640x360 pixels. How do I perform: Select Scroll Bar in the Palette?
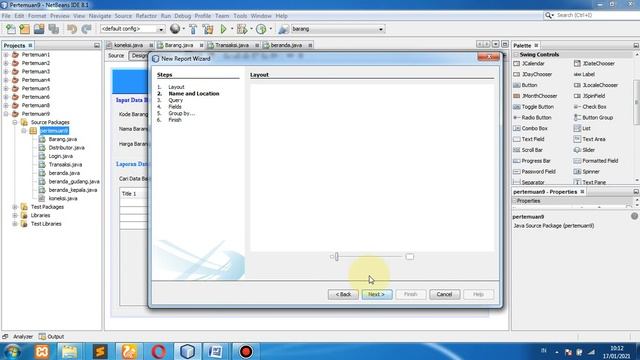(x=528, y=150)
